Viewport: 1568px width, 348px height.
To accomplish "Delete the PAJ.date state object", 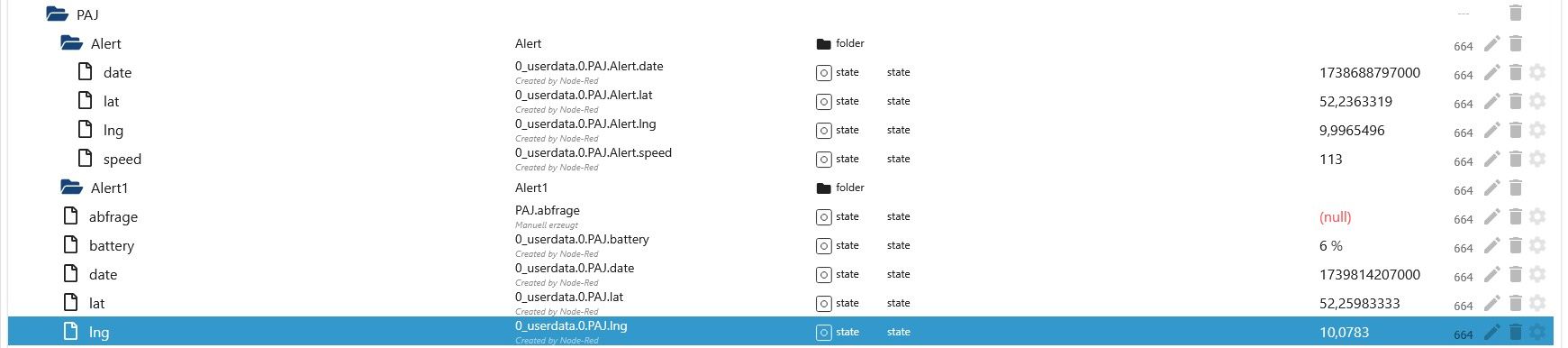I will tap(1516, 274).
